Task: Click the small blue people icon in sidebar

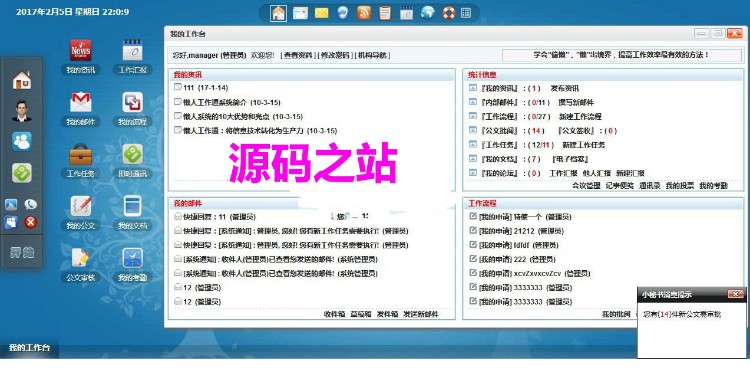Action: (11, 222)
